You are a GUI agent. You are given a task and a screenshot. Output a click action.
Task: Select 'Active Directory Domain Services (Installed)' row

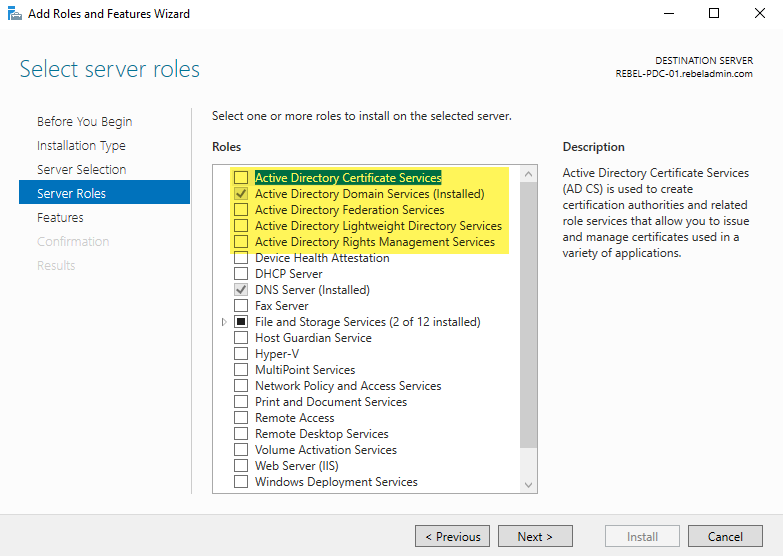tap(370, 194)
